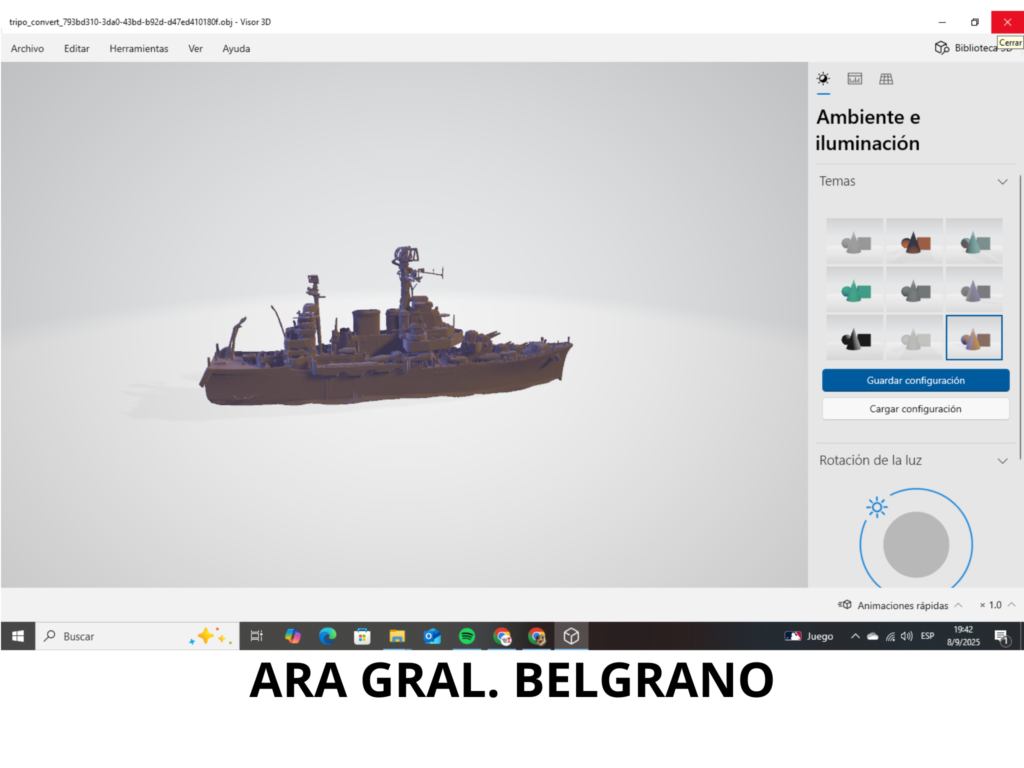Click the Cargar configuración button
This screenshot has width=1024, height=768.
click(x=916, y=409)
